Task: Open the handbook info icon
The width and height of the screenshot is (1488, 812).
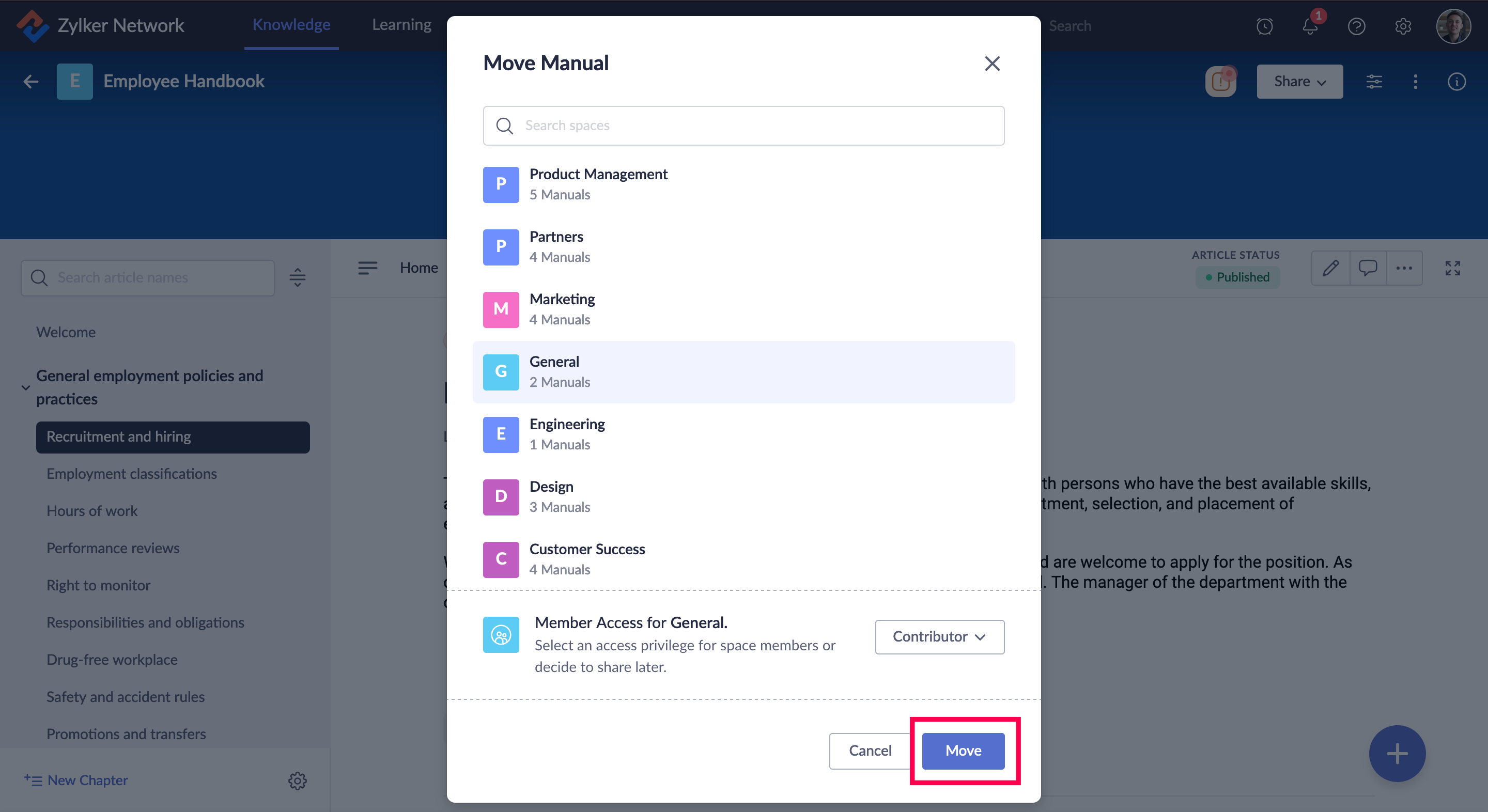Action: click(x=1456, y=82)
